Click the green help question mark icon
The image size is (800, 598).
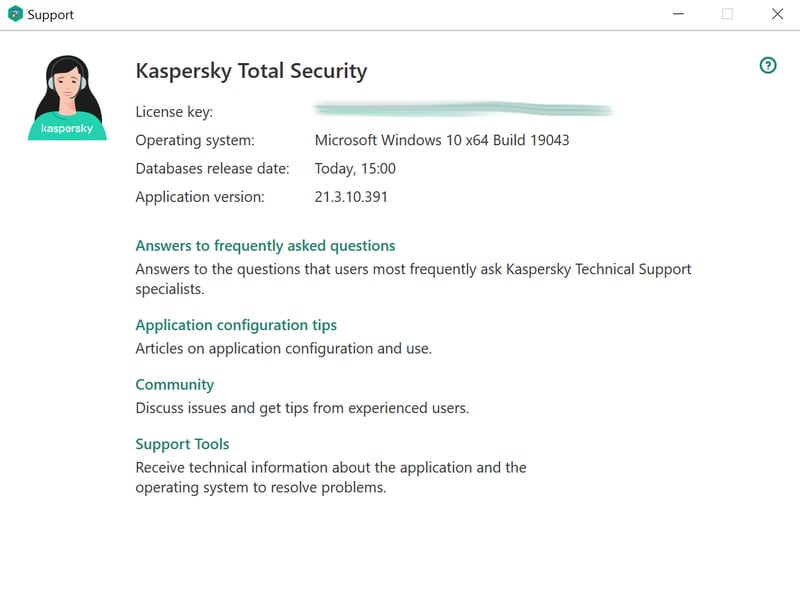768,65
